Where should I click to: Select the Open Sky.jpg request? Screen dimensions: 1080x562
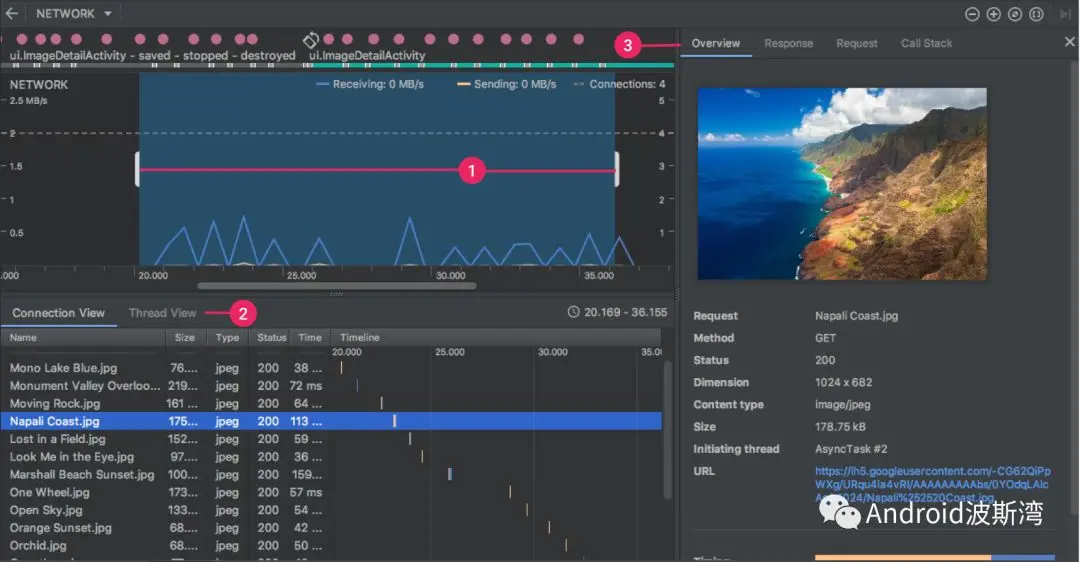331,510
